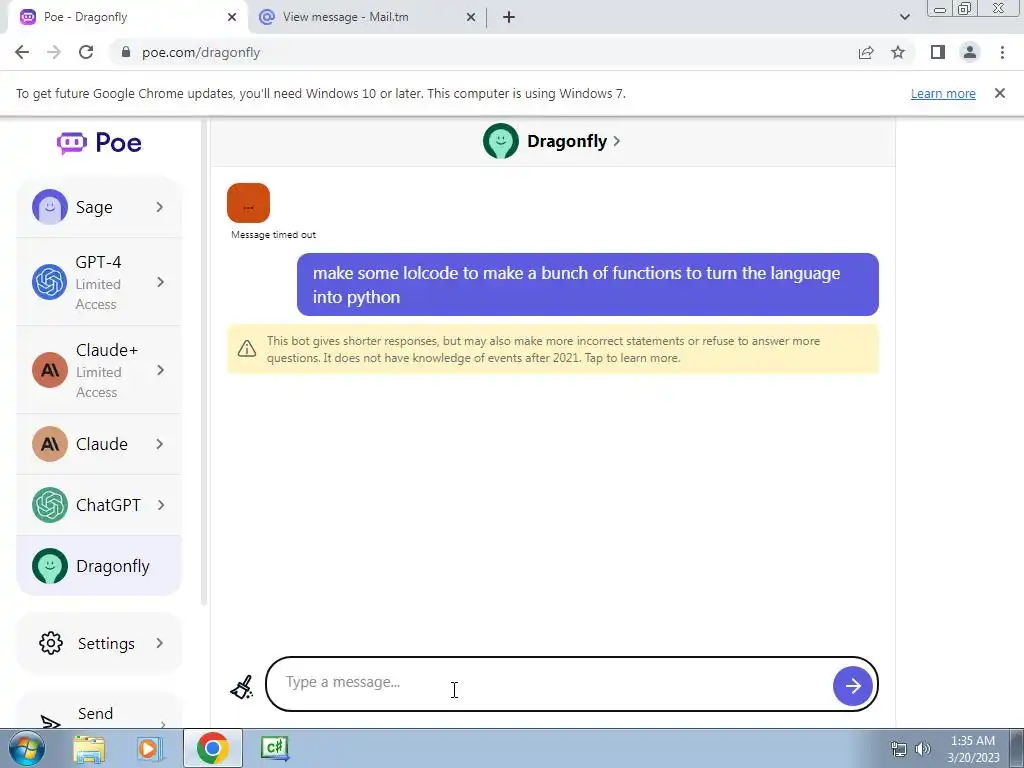Send message with the arrow button

pos(852,686)
